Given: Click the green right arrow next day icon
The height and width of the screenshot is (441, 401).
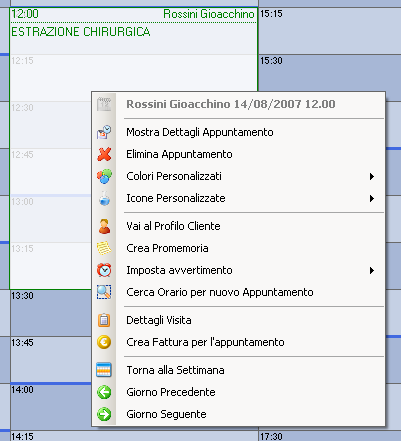Looking at the screenshot, I should 104,414.
